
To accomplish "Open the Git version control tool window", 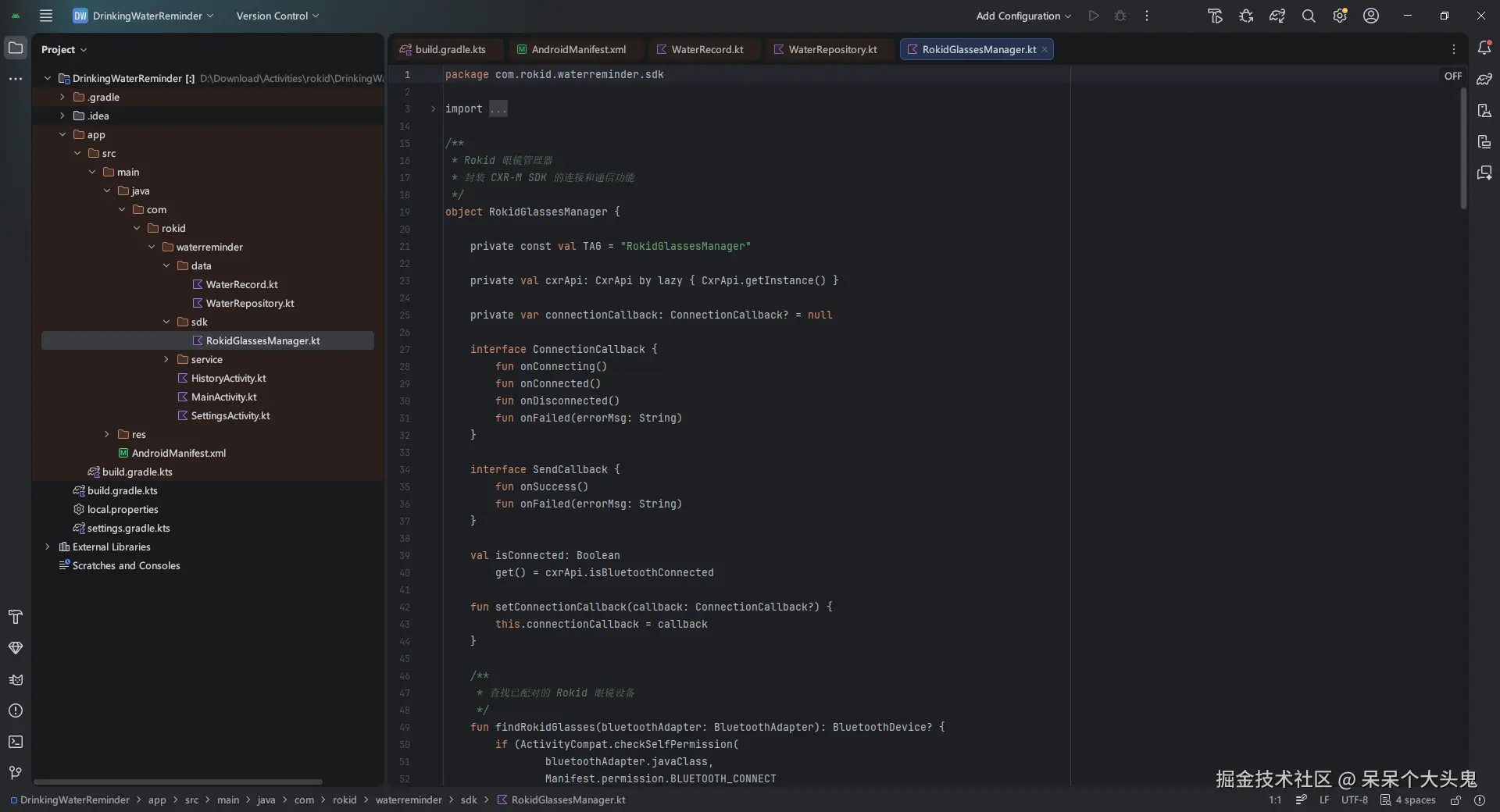I will click(16, 773).
